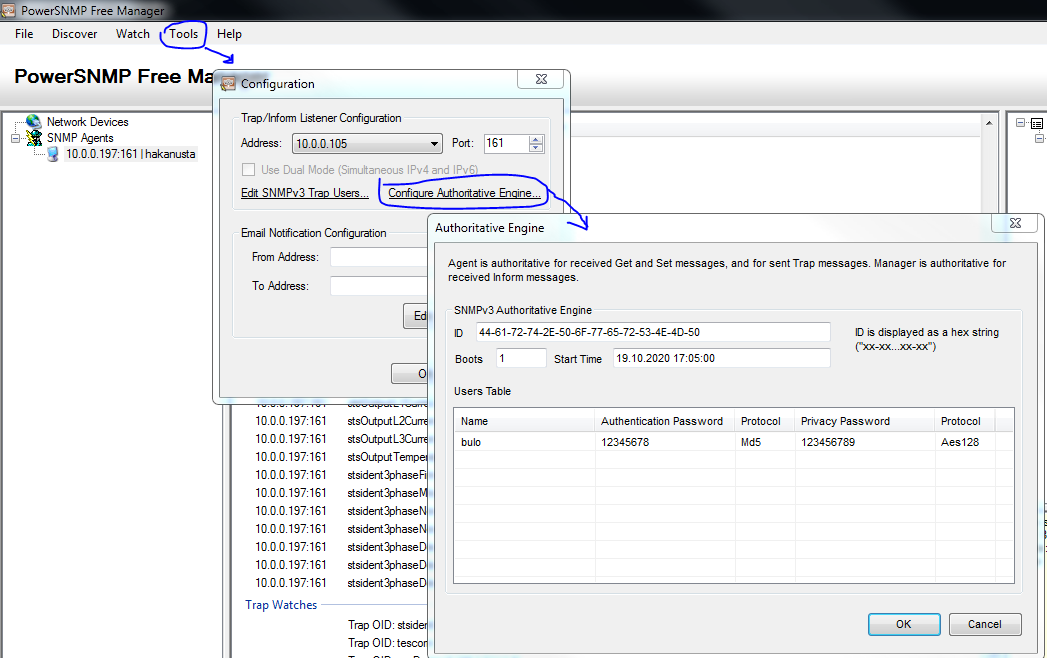Open the Watch menu

tap(133, 34)
